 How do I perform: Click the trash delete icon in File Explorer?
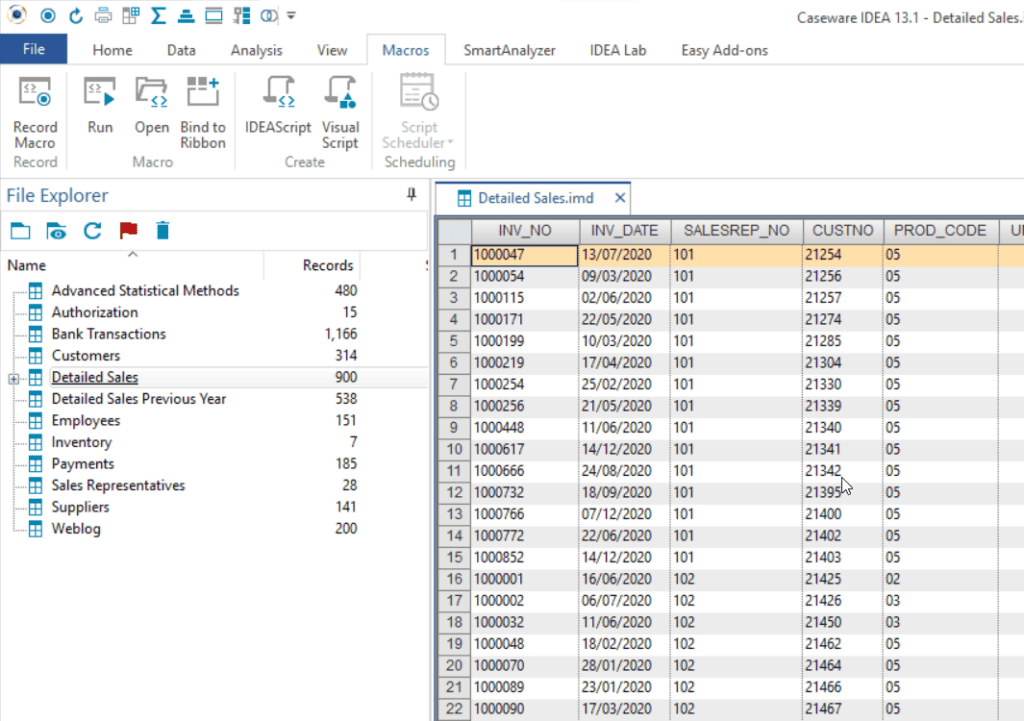(163, 231)
